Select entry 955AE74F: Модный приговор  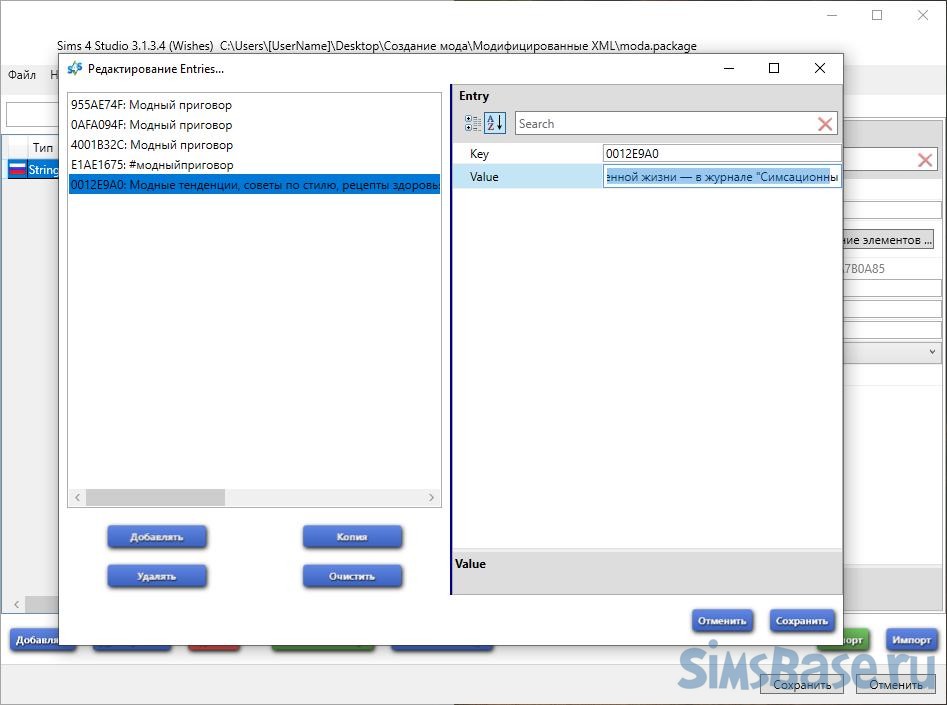(x=151, y=105)
